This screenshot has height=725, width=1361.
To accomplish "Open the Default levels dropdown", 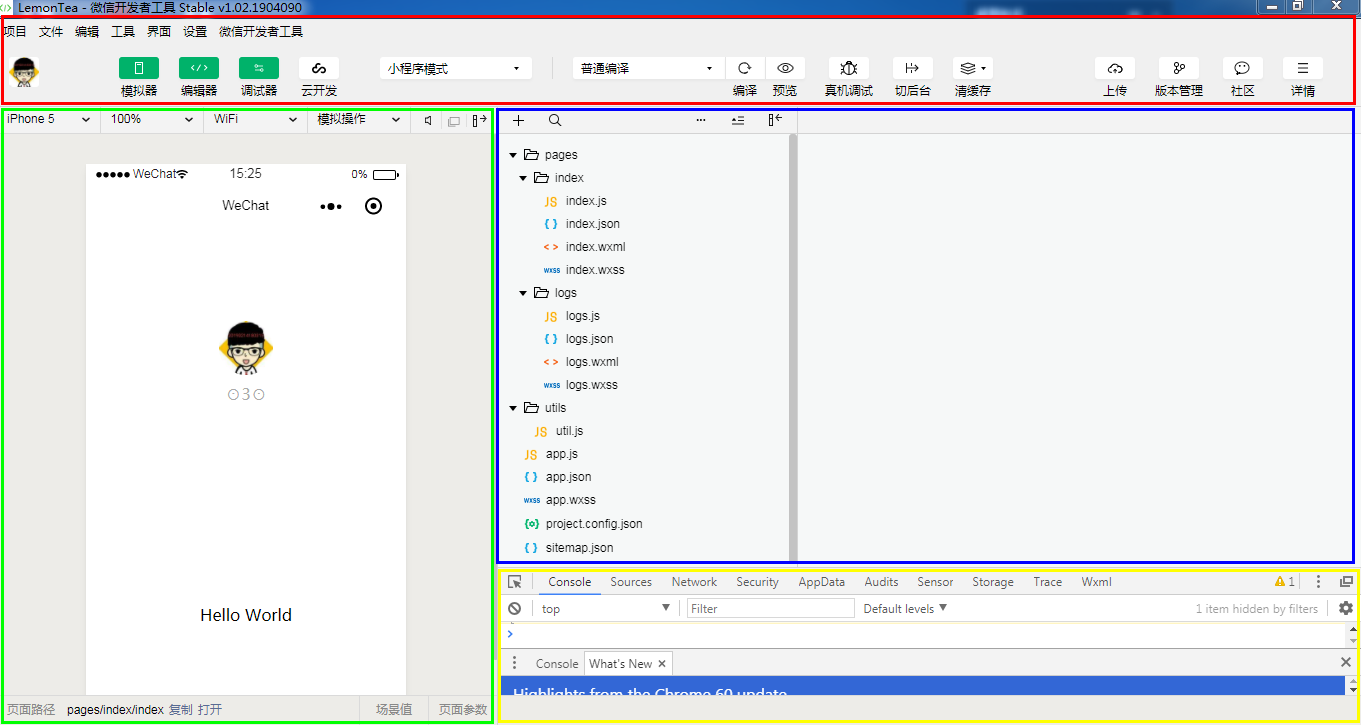I will pos(905,608).
